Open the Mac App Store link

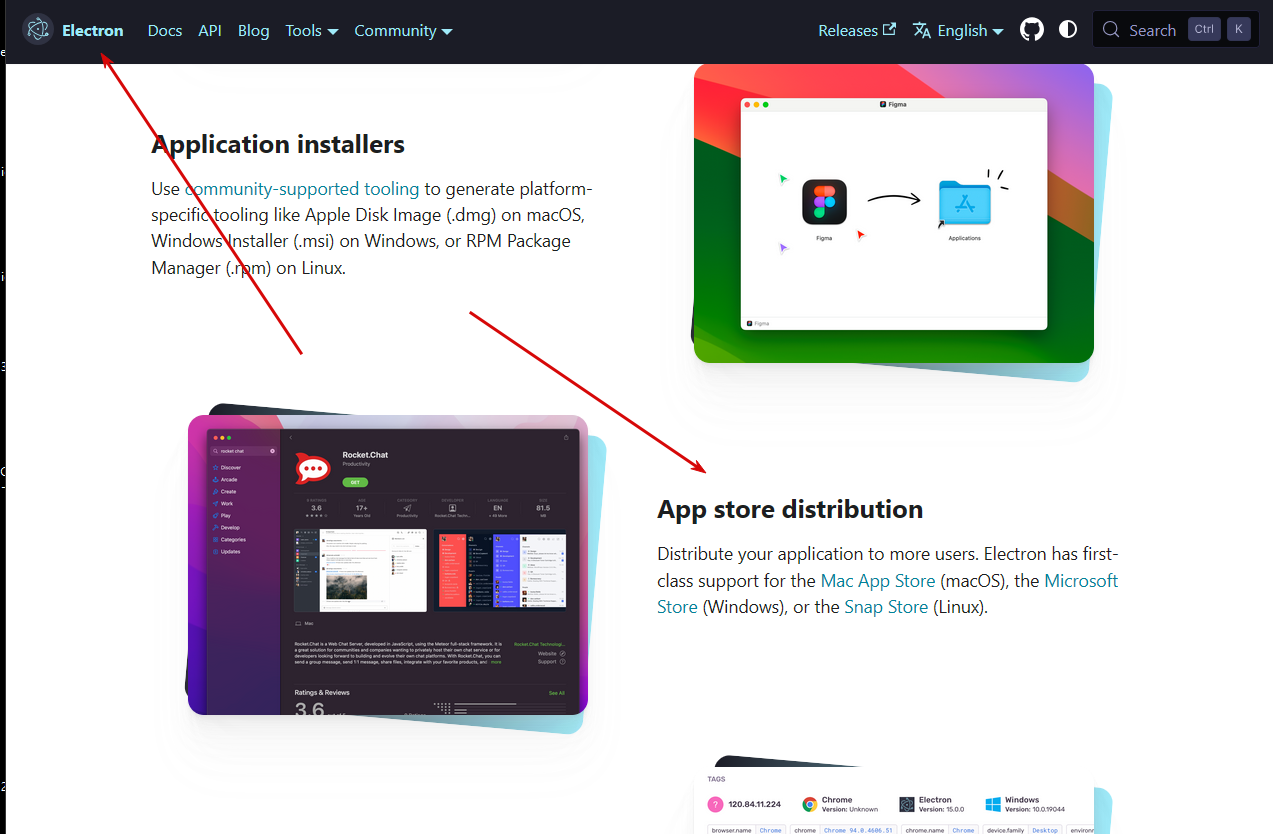click(x=878, y=580)
